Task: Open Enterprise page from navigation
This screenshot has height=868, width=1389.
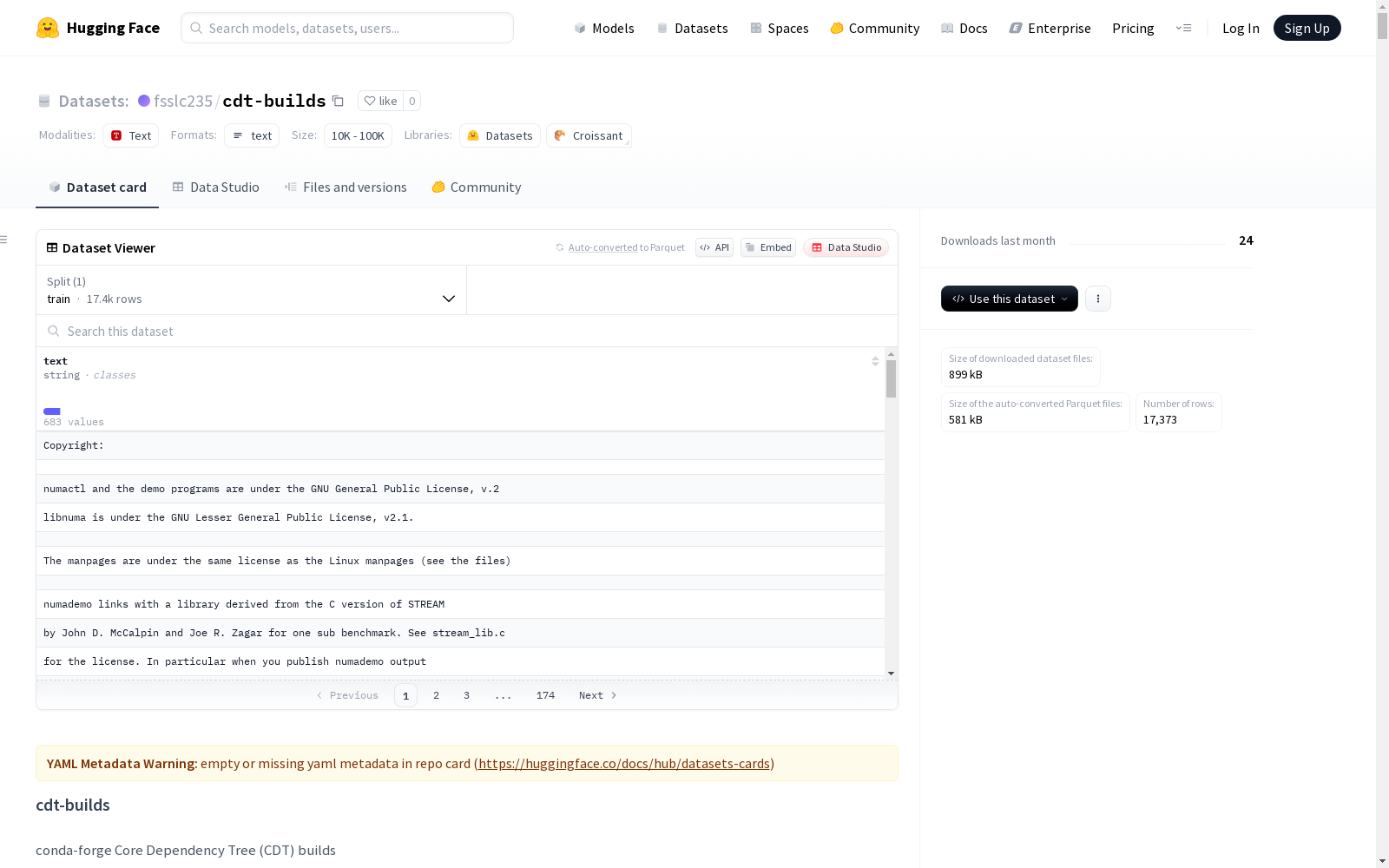Action: click(x=1050, y=28)
